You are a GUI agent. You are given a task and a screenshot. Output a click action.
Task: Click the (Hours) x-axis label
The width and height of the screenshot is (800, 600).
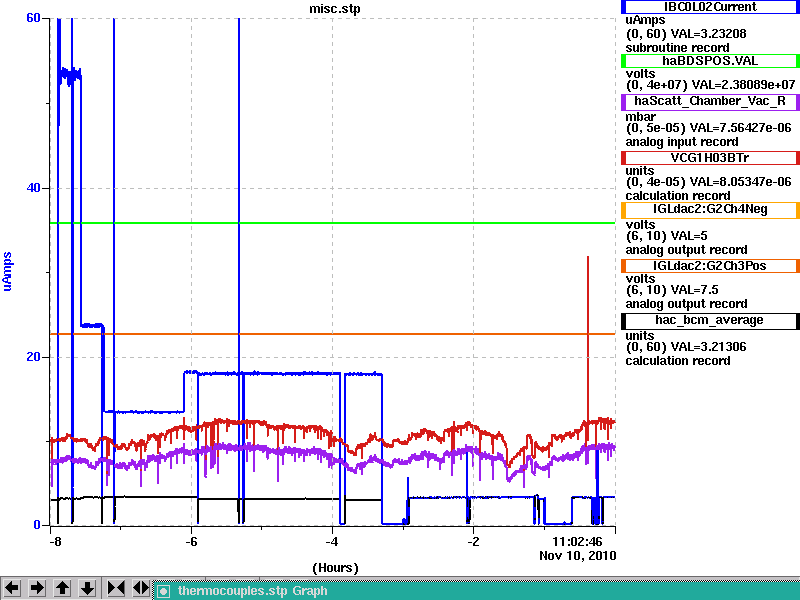coord(335,568)
